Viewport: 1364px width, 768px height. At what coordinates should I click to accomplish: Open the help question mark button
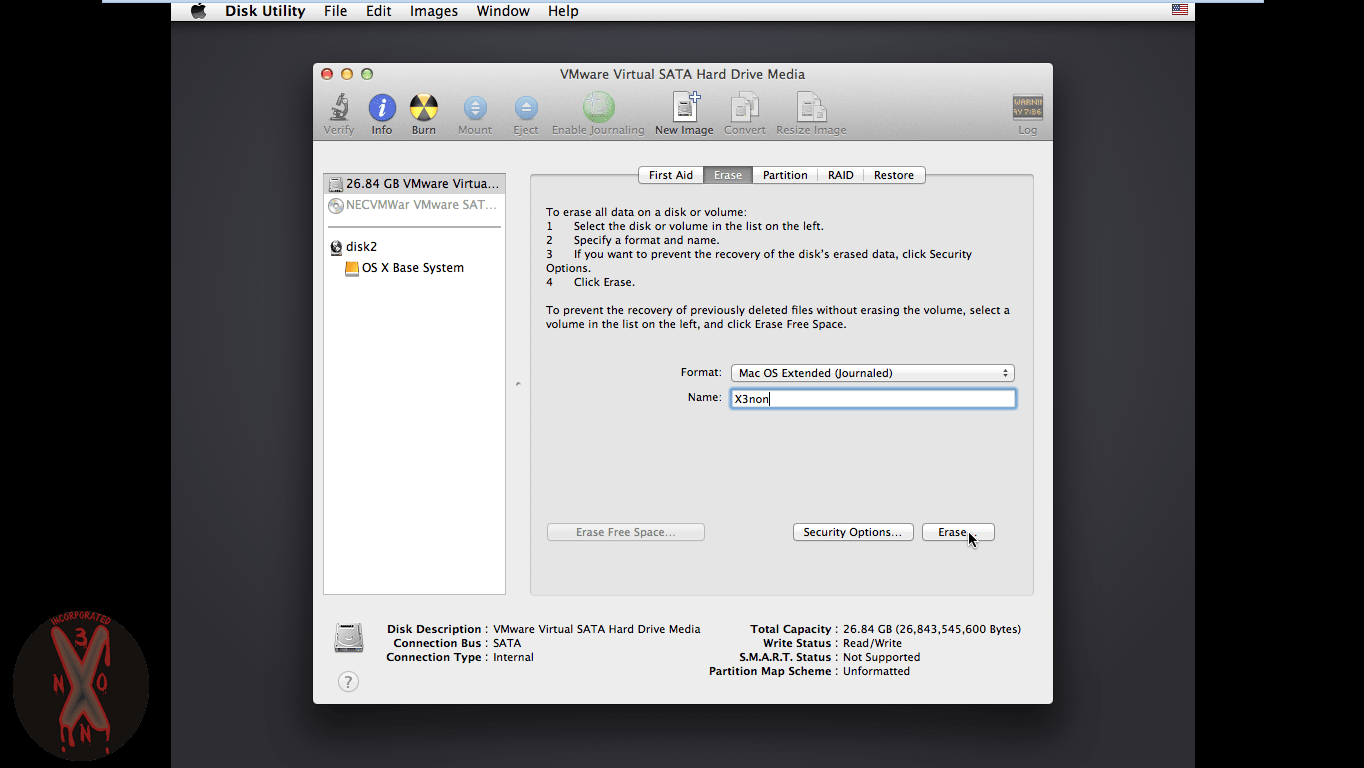click(348, 682)
